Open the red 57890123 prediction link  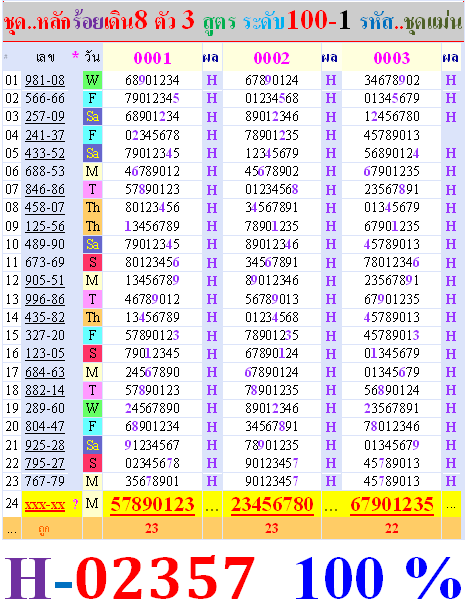(152, 504)
